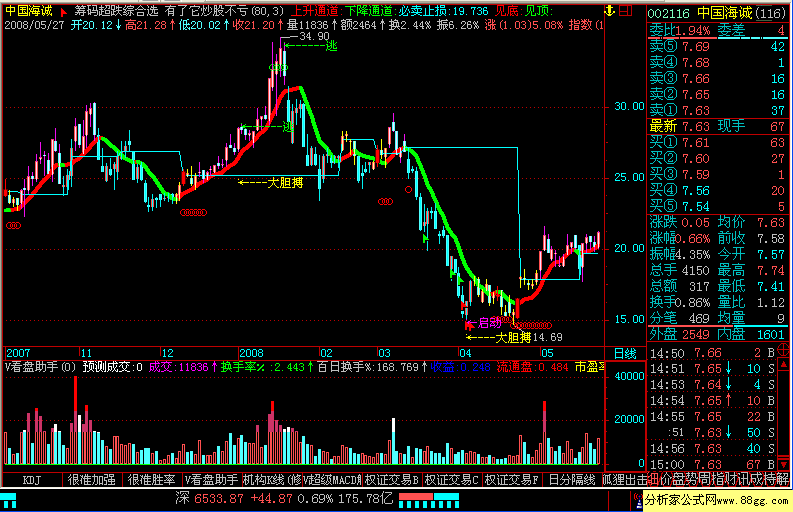Image resolution: width=793 pixels, height=512 pixels.
Task: Click the stock code 002116 in the quote panel
Action: pyautogui.click(x=669, y=13)
